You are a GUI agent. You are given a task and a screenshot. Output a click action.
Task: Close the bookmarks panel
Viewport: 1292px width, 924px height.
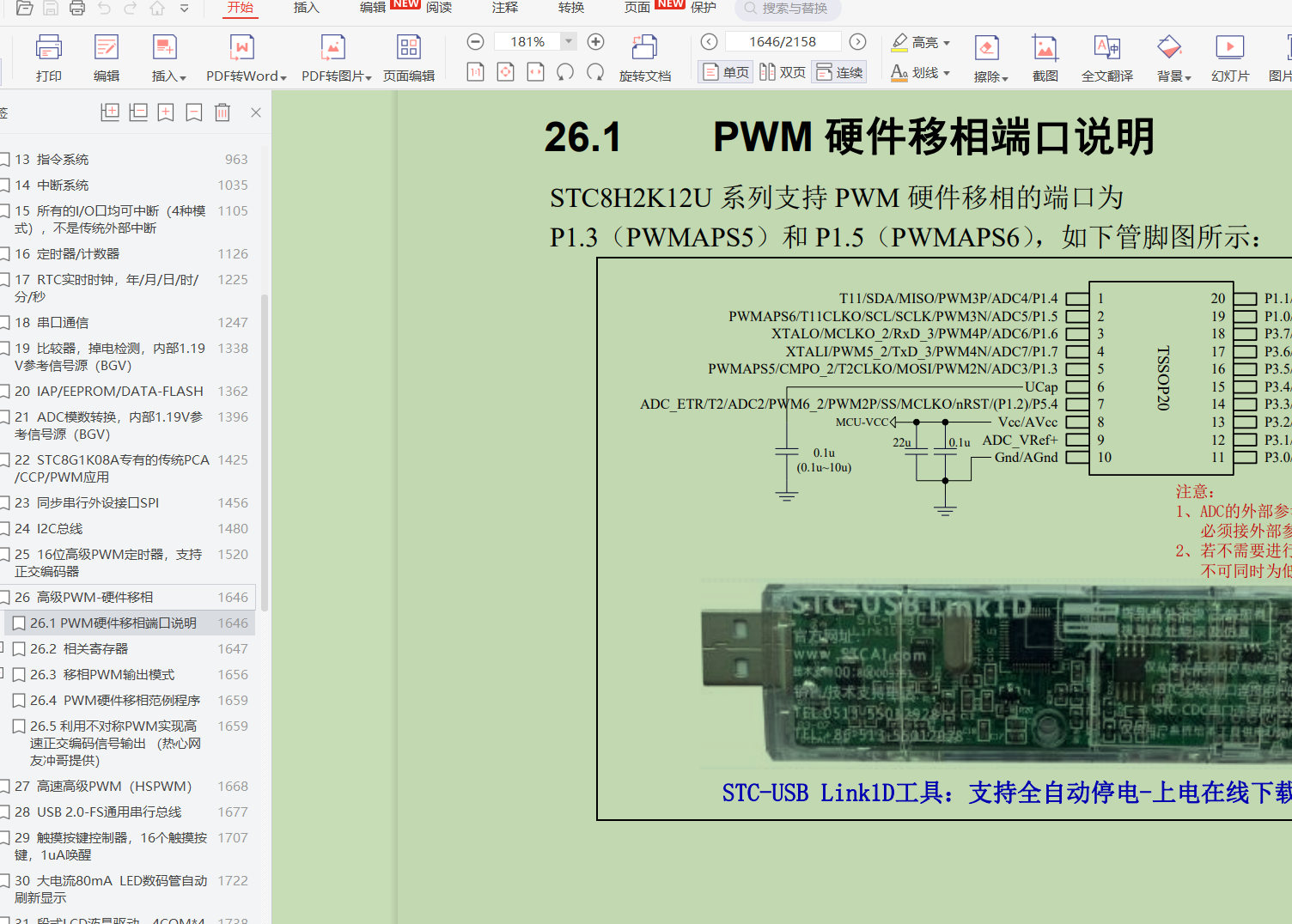click(255, 112)
